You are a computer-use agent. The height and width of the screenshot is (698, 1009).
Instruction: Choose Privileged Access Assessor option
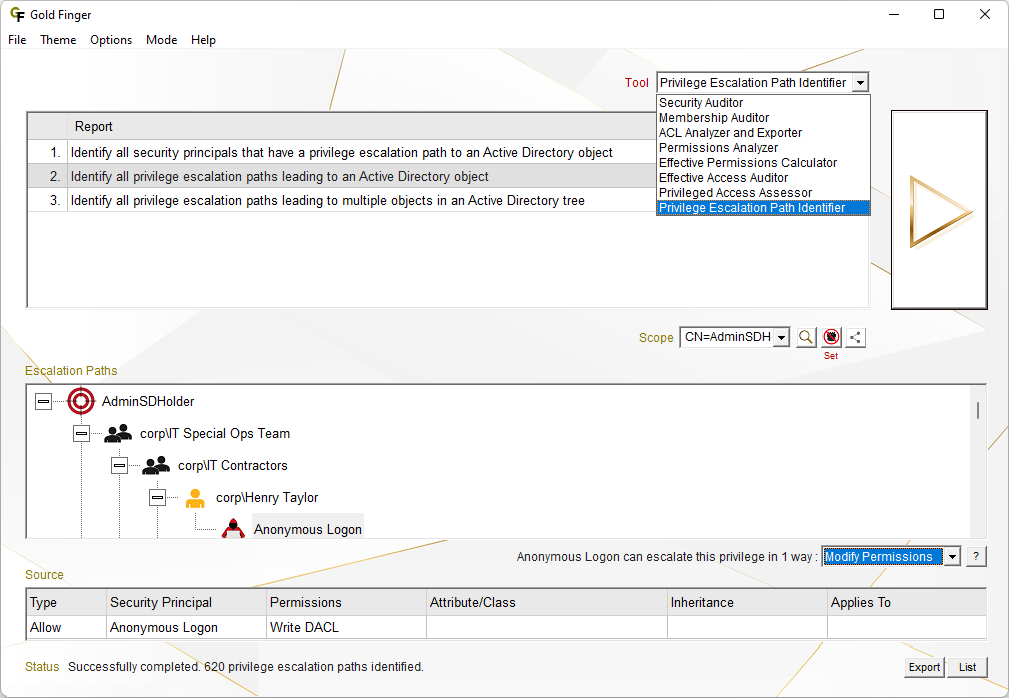point(763,192)
